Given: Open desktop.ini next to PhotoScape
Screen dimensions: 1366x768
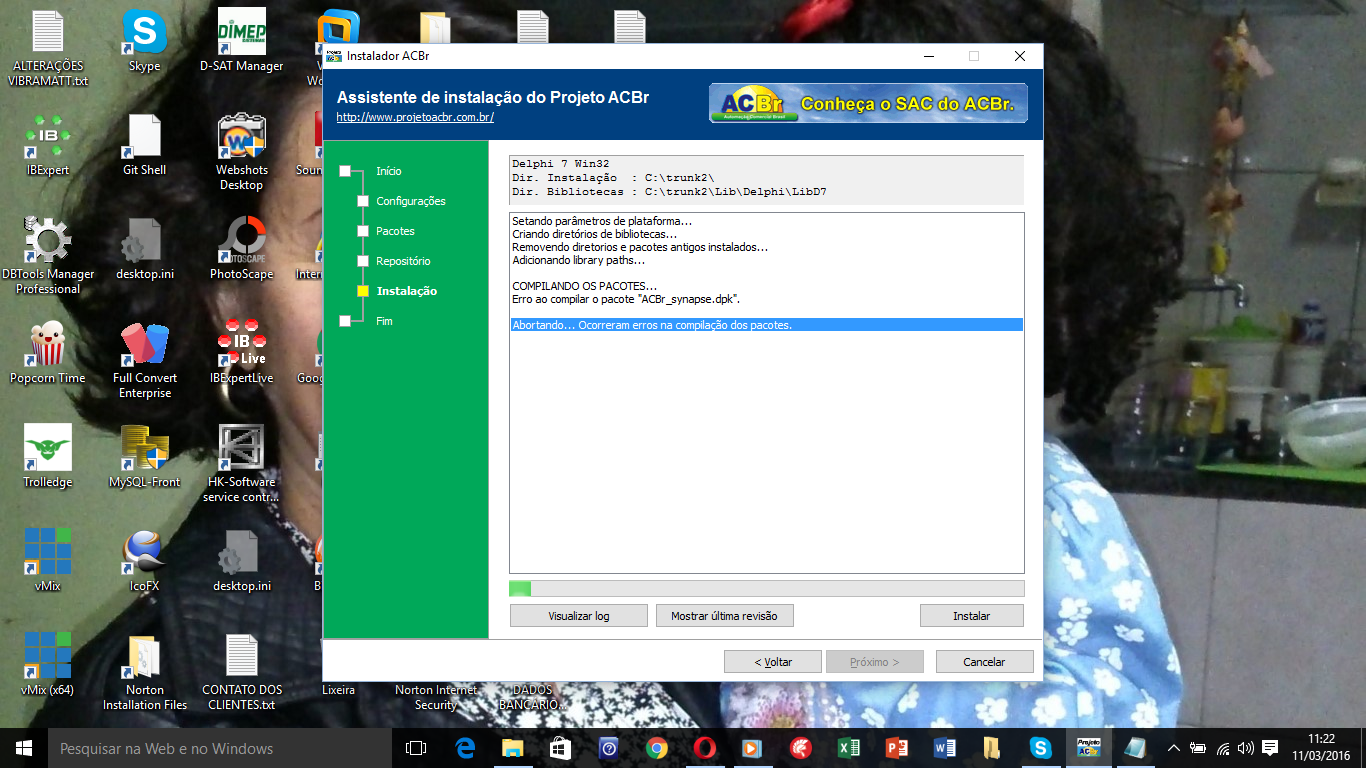Looking at the screenshot, I should coord(145,249).
